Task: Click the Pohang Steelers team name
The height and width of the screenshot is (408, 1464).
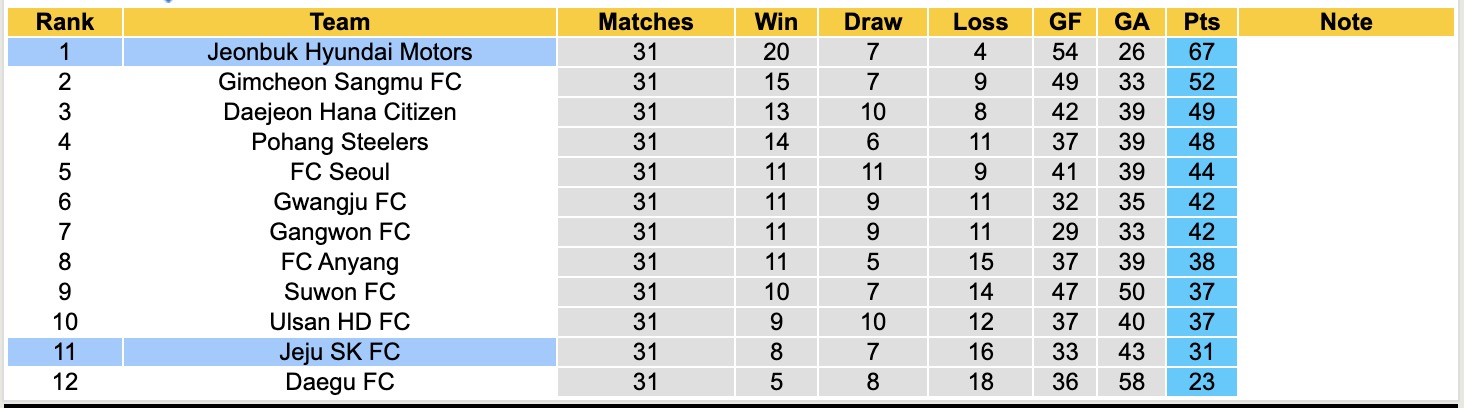Action: tap(340, 142)
